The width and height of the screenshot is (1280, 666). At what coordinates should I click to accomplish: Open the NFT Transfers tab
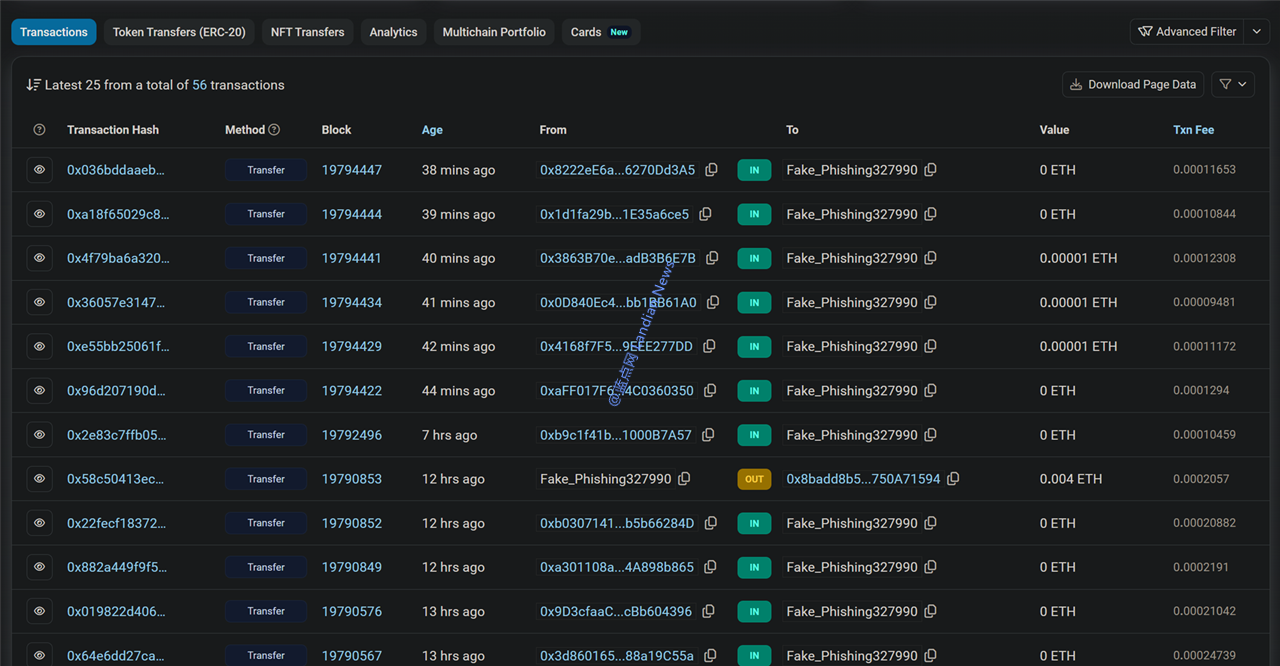[x=307, y=32]
